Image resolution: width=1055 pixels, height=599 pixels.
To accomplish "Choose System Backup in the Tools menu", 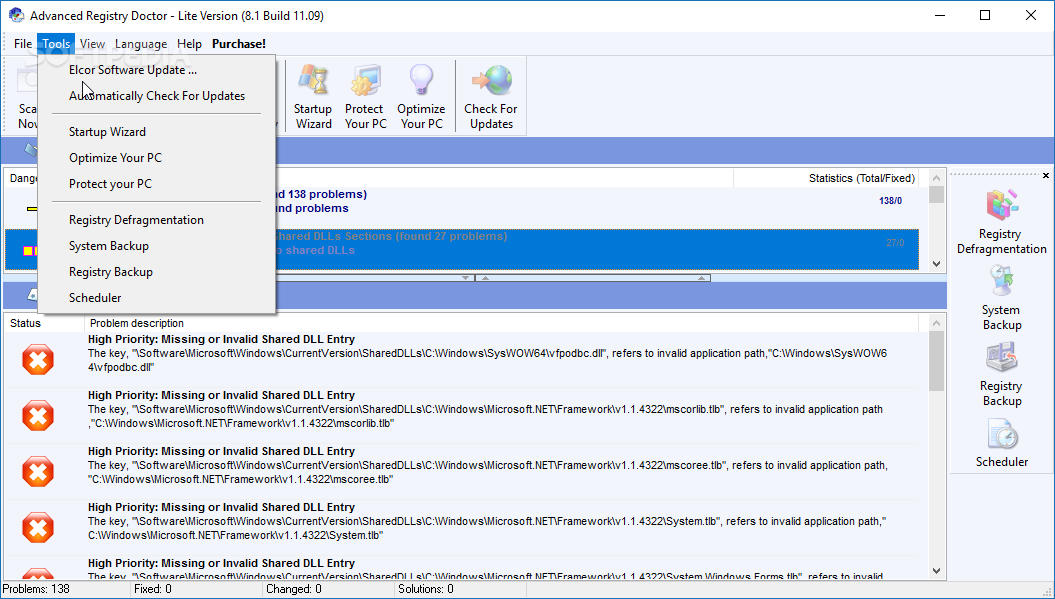I will click(156, 246).
